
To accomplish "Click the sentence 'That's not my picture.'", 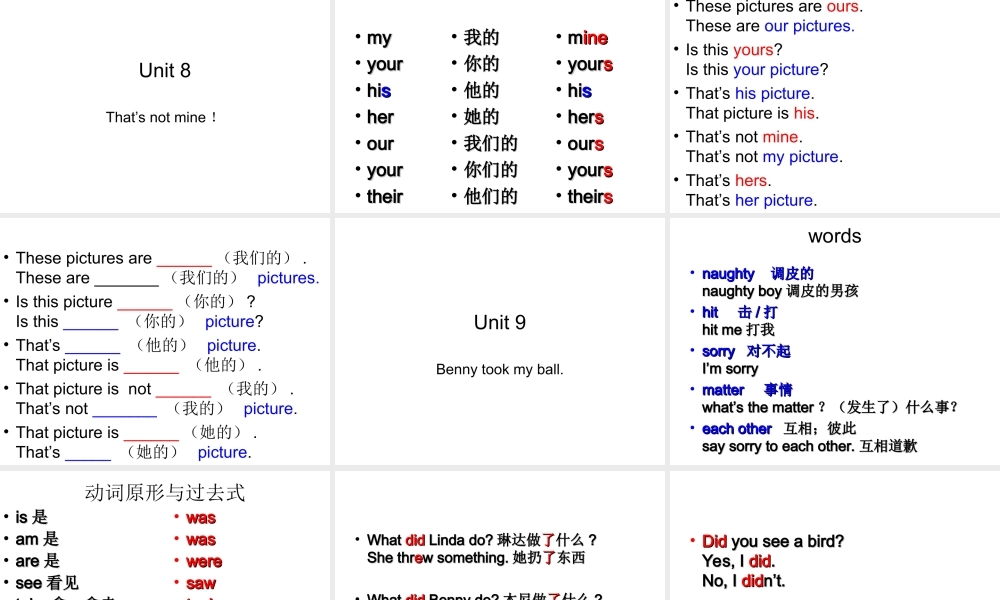I will click(x=764, y=157).
